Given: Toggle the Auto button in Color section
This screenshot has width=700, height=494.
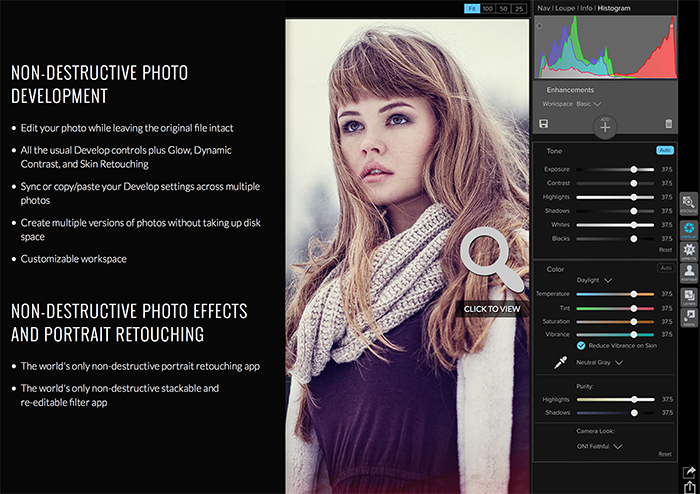Looking at the screenshot, I should click(664, 268).
